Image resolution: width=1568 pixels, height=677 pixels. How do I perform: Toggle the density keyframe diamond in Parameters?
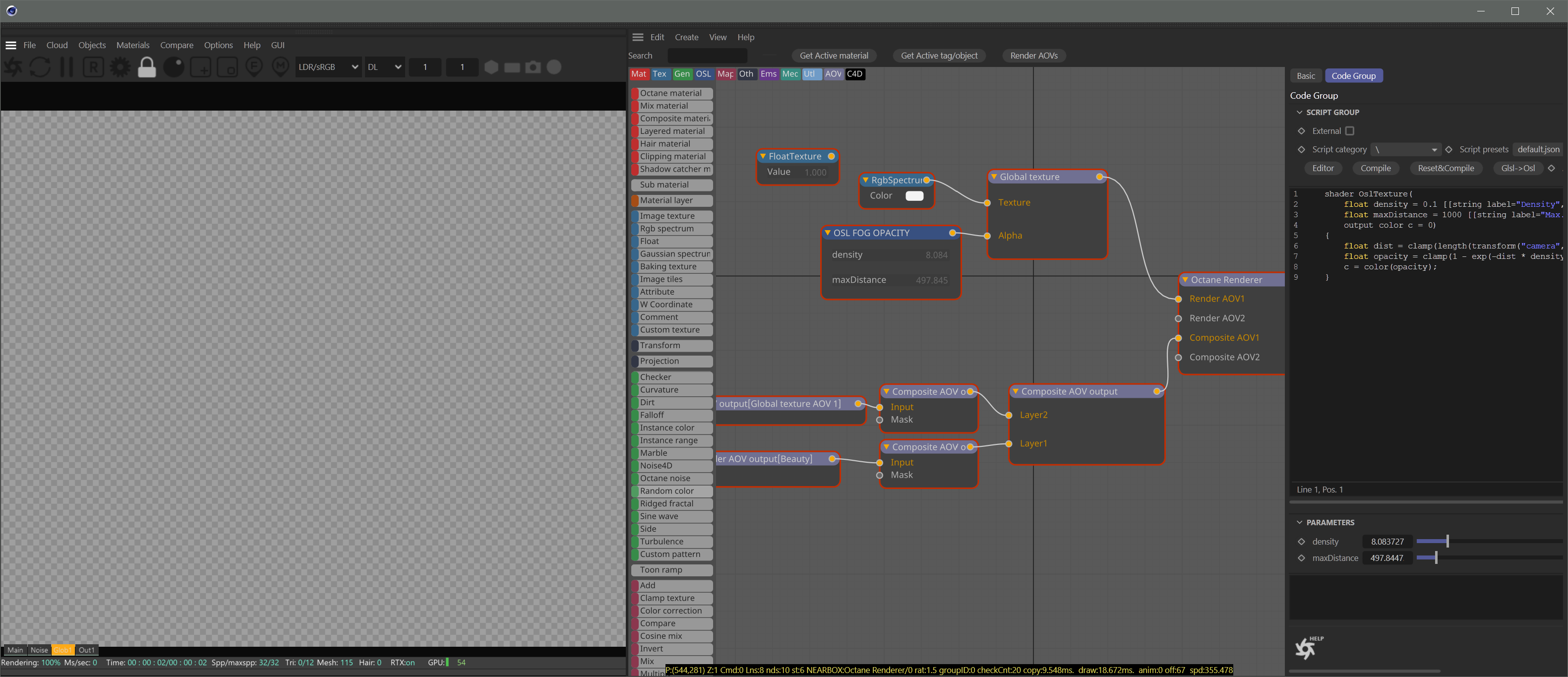tap(1301, 541)
